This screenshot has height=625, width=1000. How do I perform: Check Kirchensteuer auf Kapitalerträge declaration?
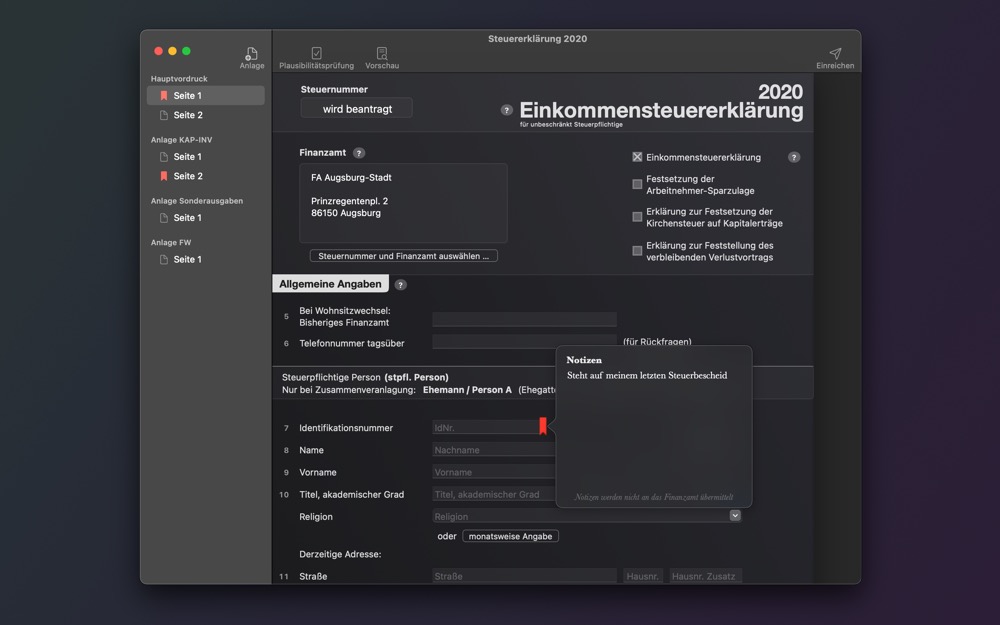point(637,217)
